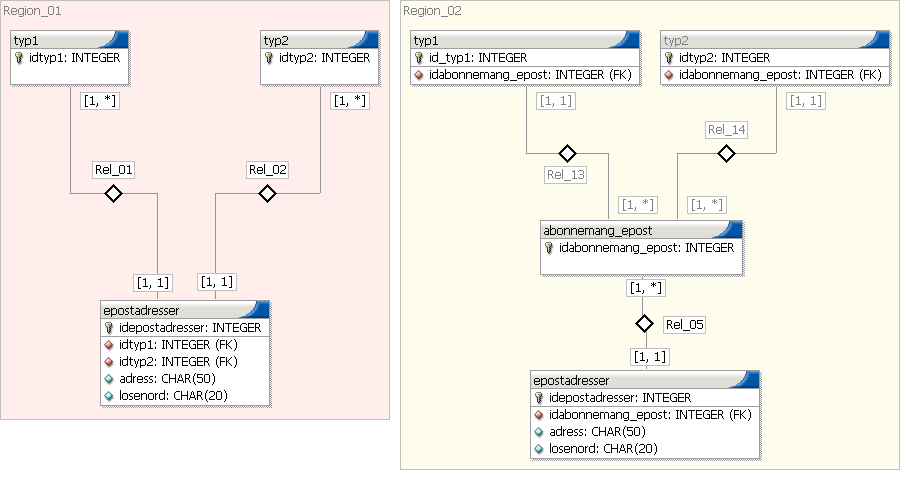This screenshot has width=910, height=480.
Task: Click the red FK icon beside idtyp2: INTEGER (FK)
Action: (109, 362)
